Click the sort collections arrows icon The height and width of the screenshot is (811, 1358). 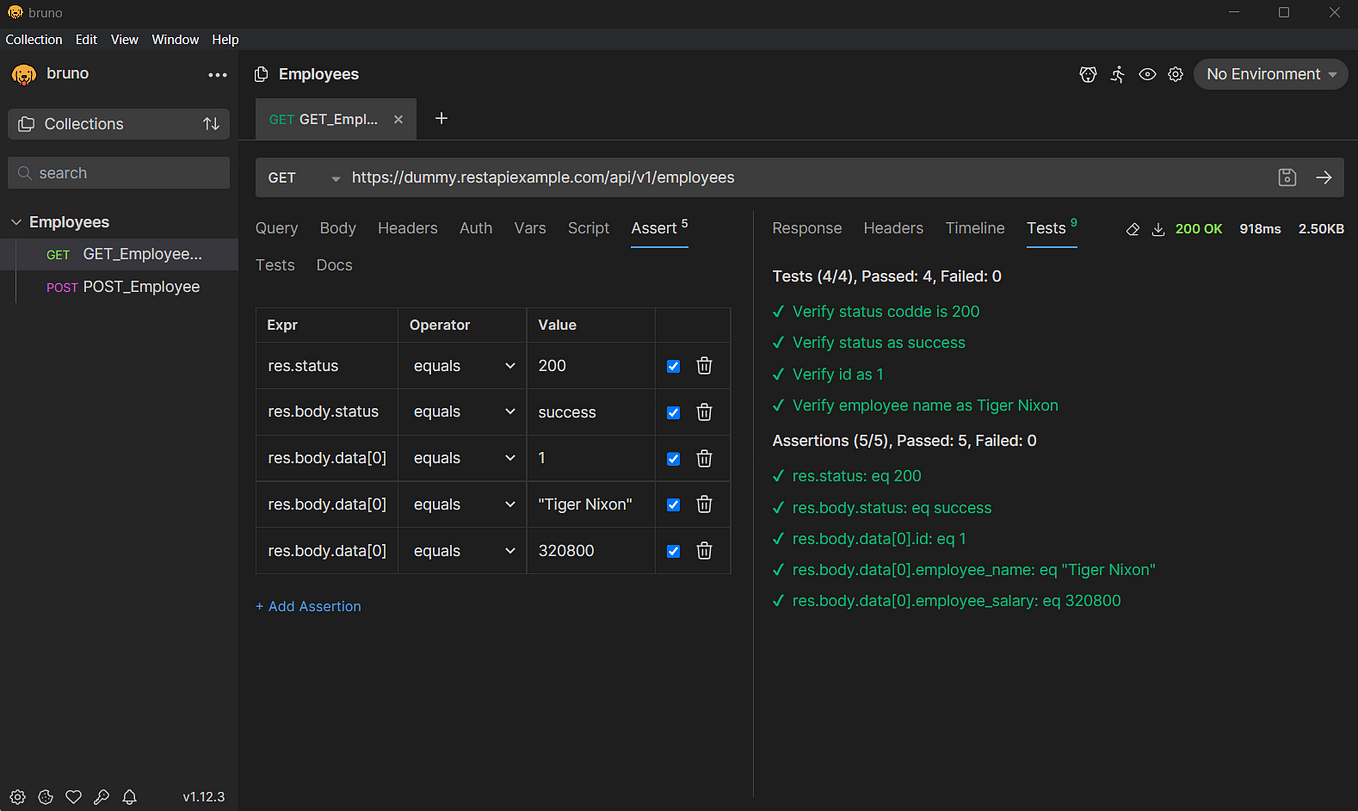(211, 124)
